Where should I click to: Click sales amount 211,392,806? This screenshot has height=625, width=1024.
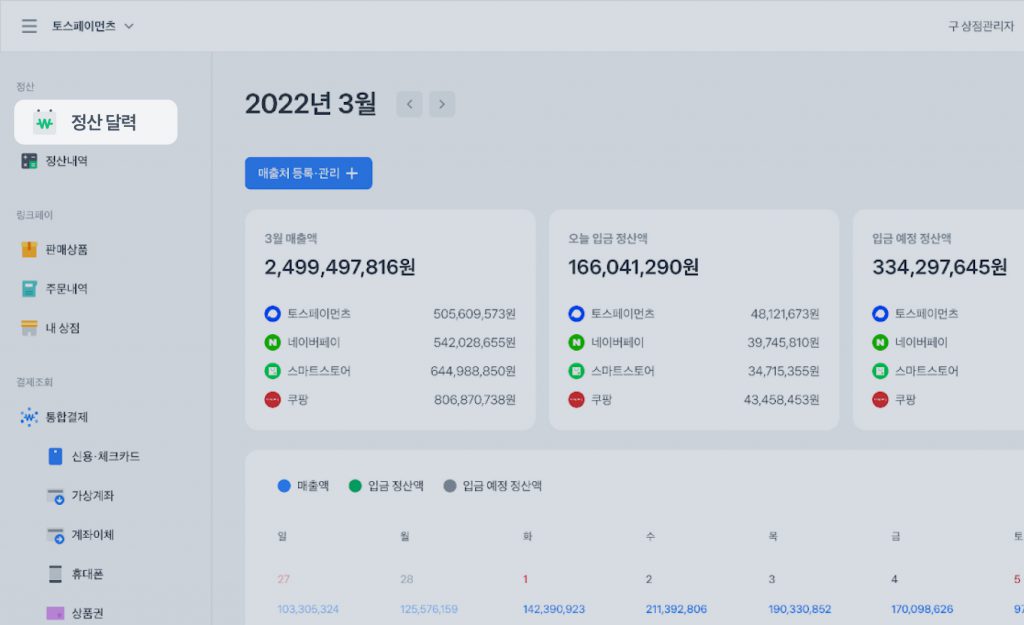click(x=676, y=609)
